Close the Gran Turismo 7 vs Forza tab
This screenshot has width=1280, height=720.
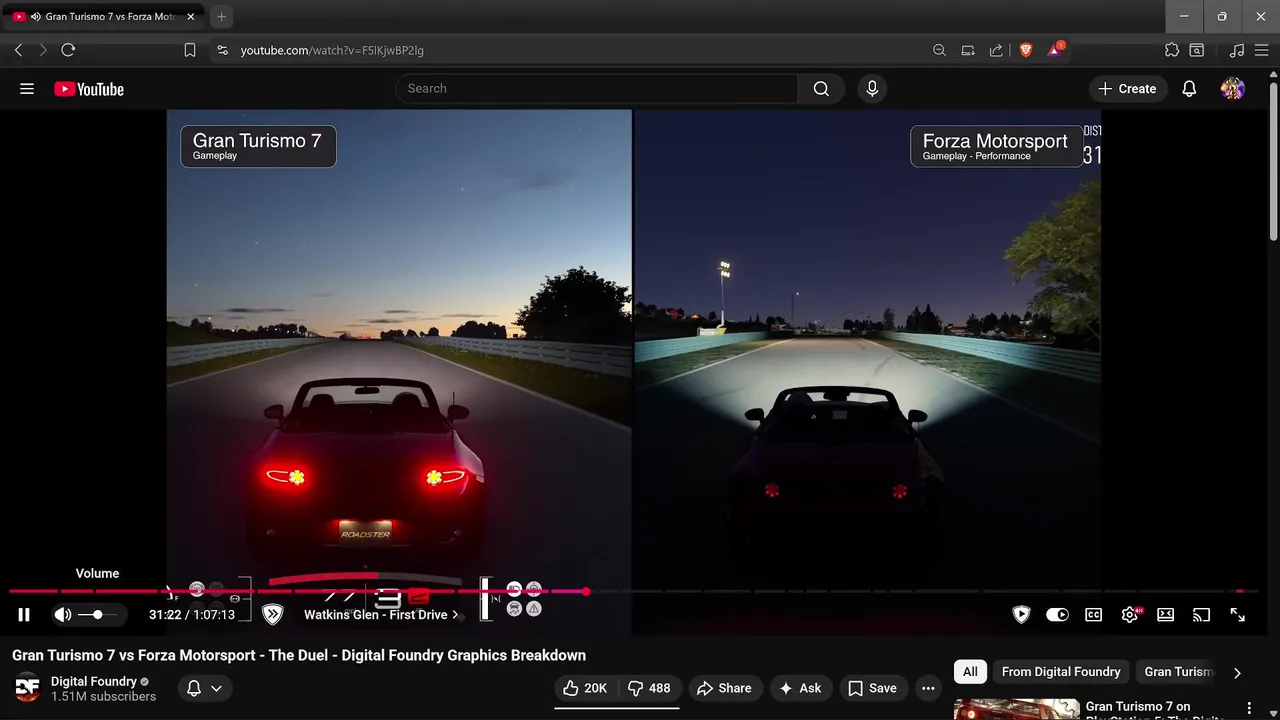point(191,17)
